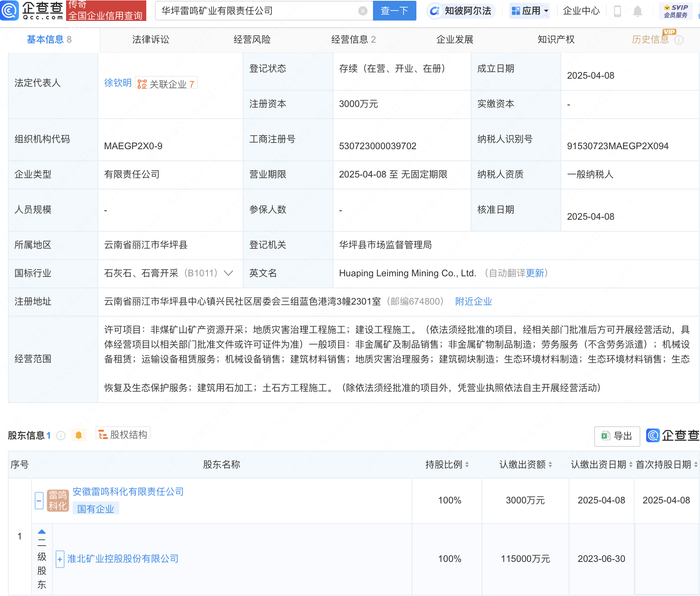This screenshot has width=700, height=596.
Task: Open legal representative 徐钦明 link
Action: 116,83
